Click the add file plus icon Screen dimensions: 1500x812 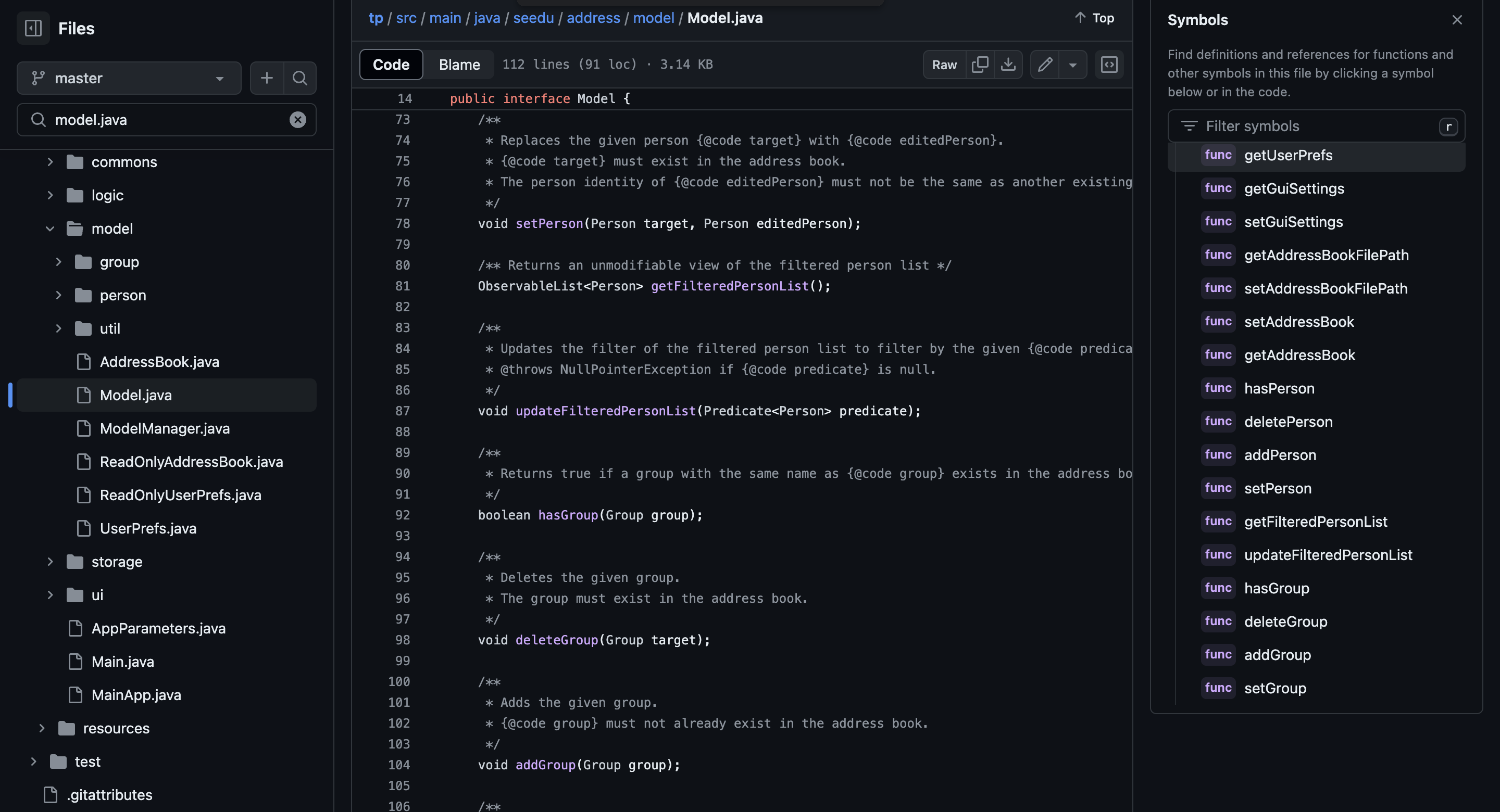[x=267, y=78]
